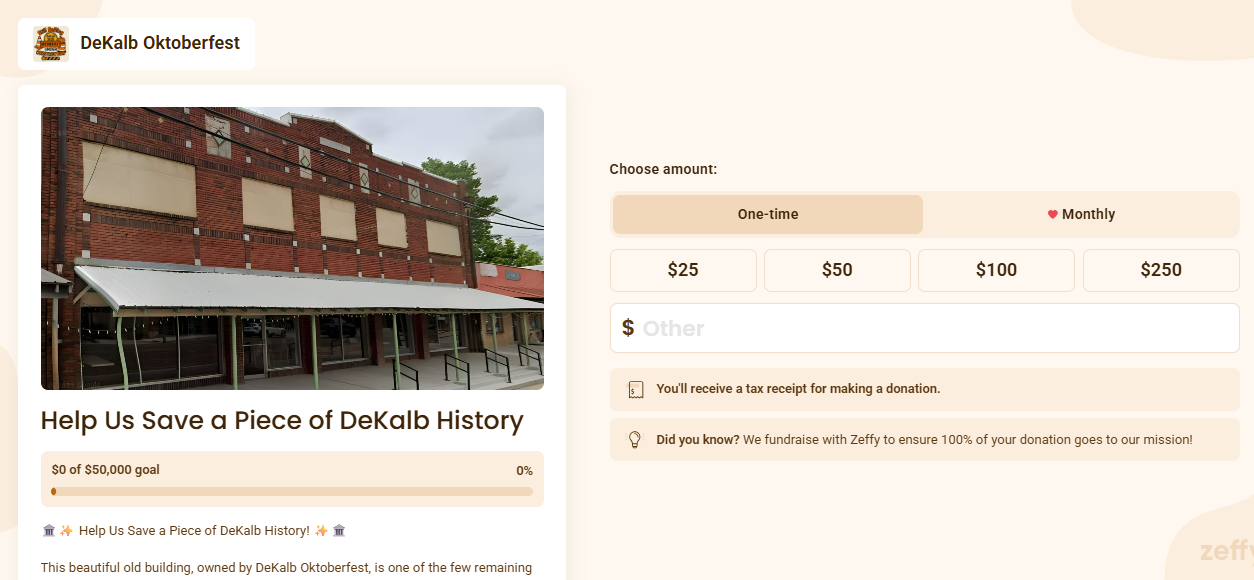
Task: Click the first bank building emoji in description
Action: coord(49,531)
